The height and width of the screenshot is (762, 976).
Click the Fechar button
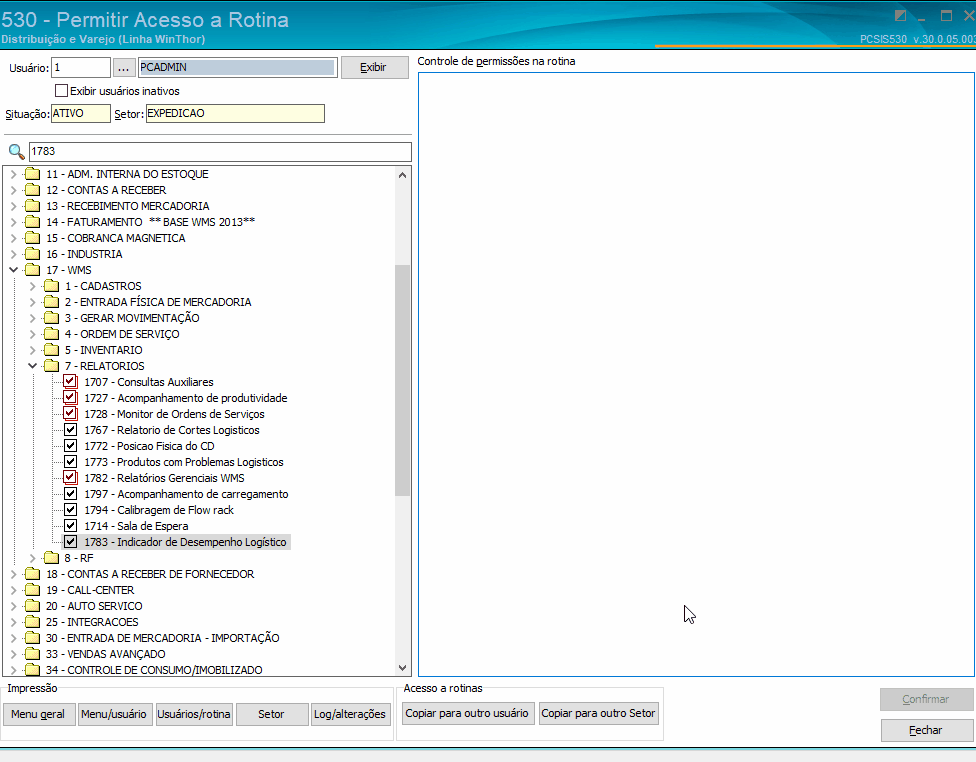coord(927,730)
